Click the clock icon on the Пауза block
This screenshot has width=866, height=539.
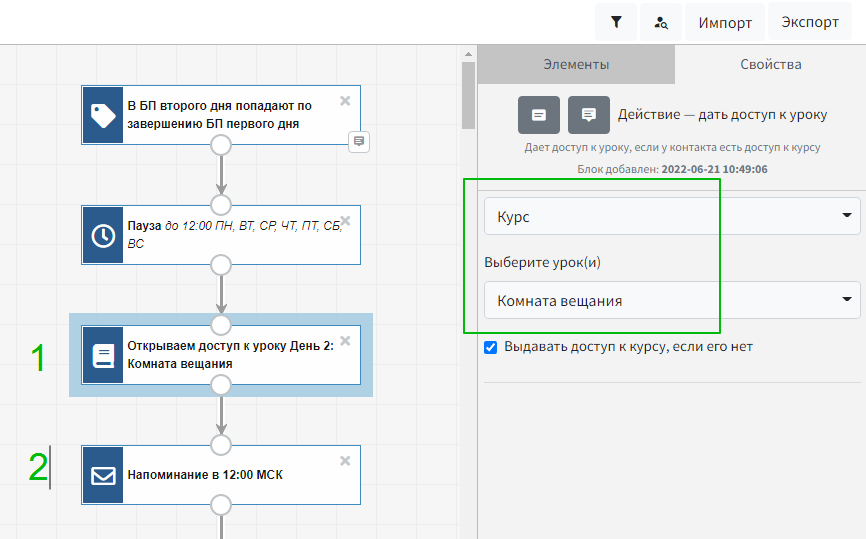tap(103, 235)
